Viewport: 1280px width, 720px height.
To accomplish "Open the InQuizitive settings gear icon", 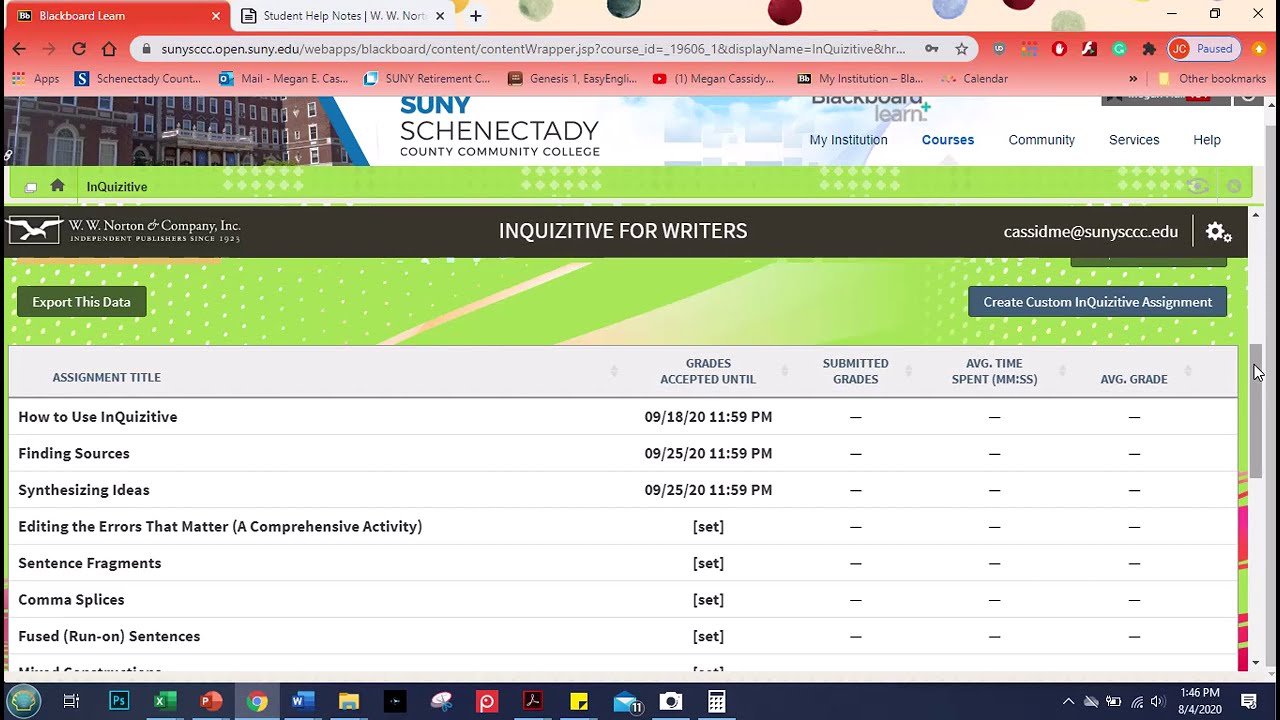I will click(x=1218, y=232).
